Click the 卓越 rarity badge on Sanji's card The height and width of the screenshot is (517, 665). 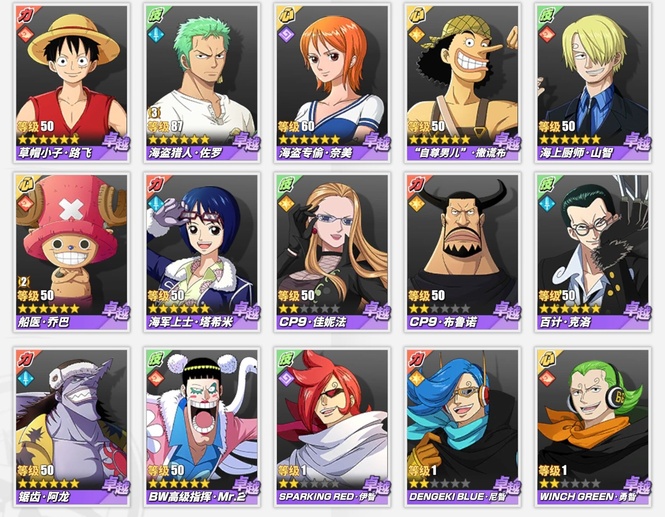click(637, 142)
